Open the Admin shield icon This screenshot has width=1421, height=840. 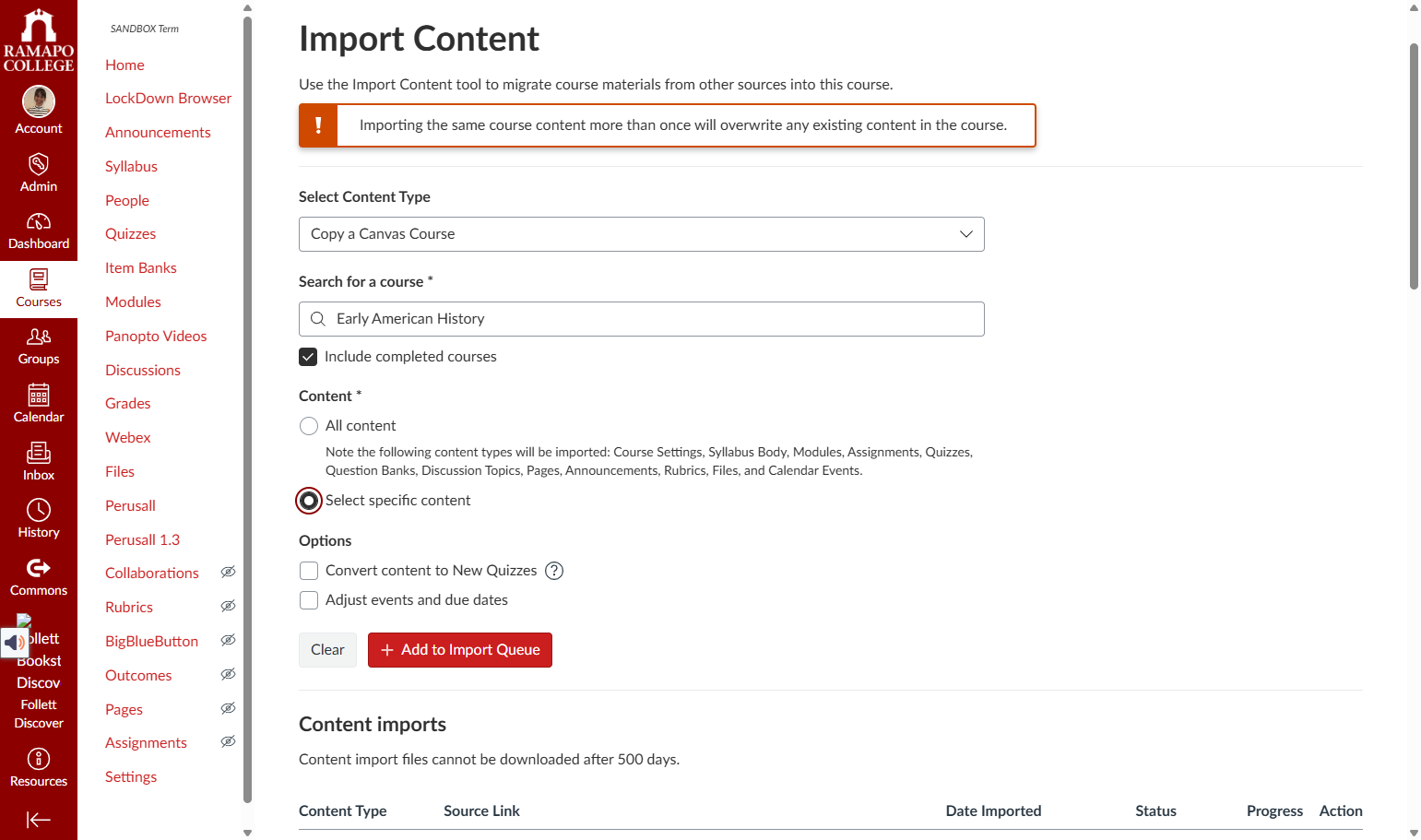tap(39, 164)
